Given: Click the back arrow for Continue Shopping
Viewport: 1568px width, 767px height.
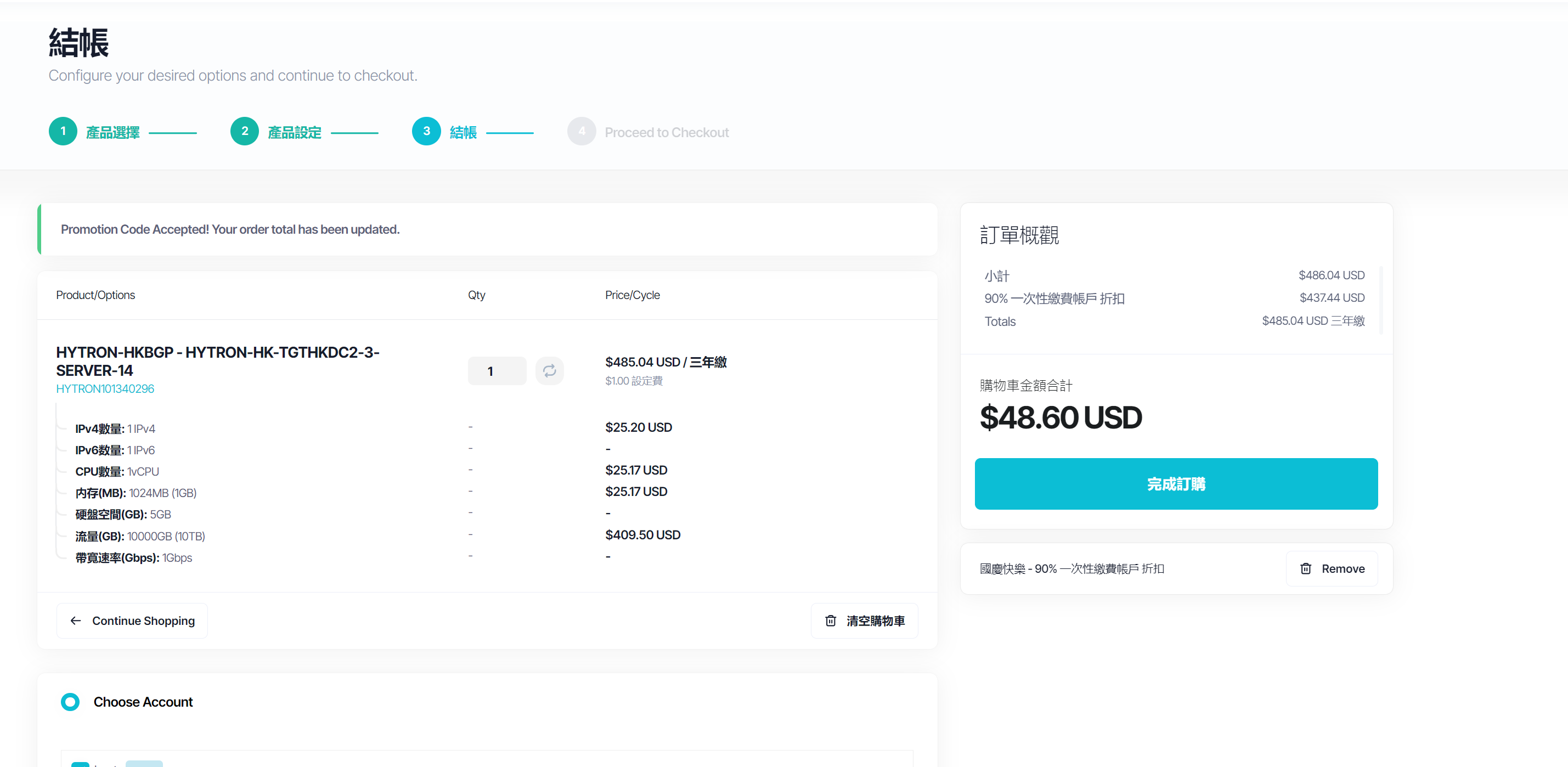Looking at the screenshot, I should [75, 621].
